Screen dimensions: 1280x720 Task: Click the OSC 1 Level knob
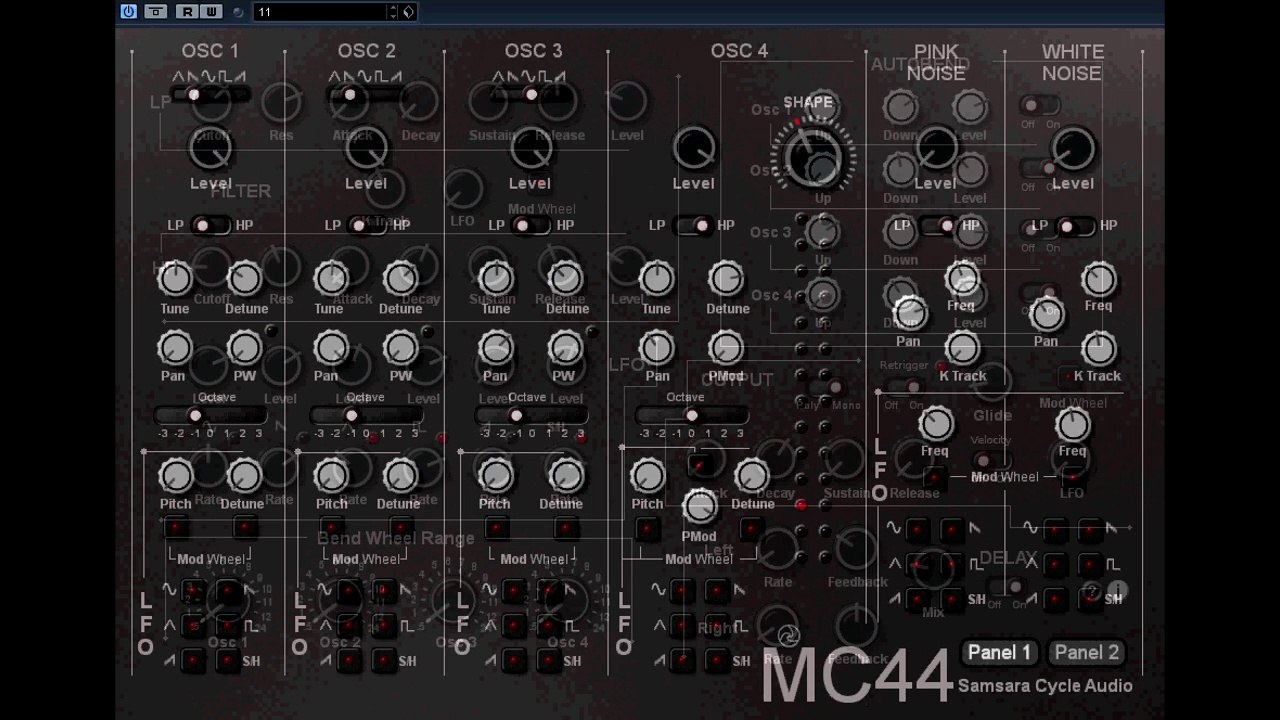(x=210, y=148)
